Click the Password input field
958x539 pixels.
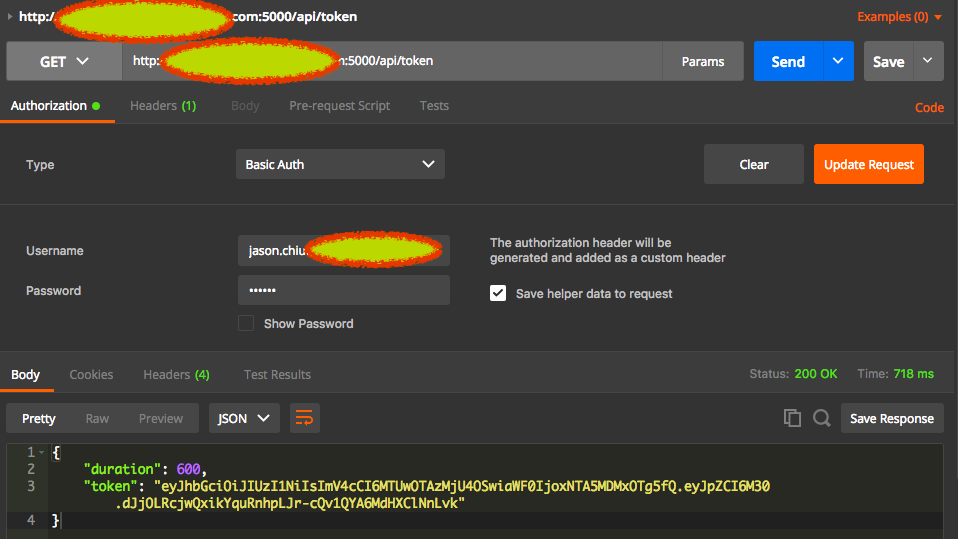[343, 291]
